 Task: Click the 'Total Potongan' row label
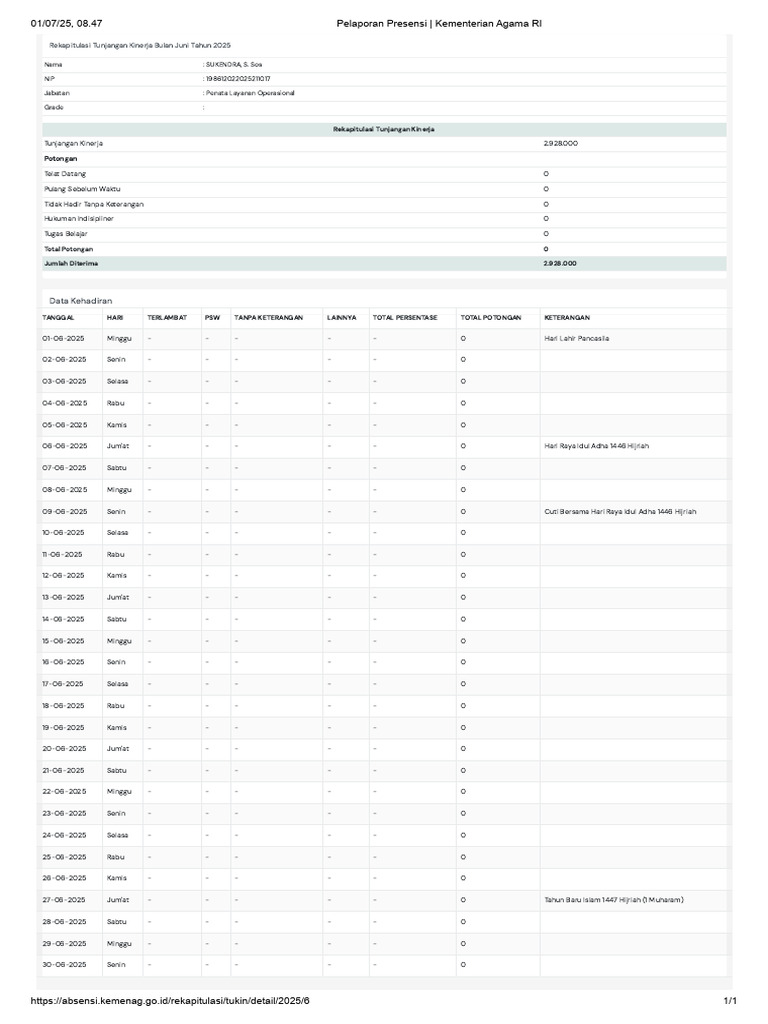click(69, 249)
